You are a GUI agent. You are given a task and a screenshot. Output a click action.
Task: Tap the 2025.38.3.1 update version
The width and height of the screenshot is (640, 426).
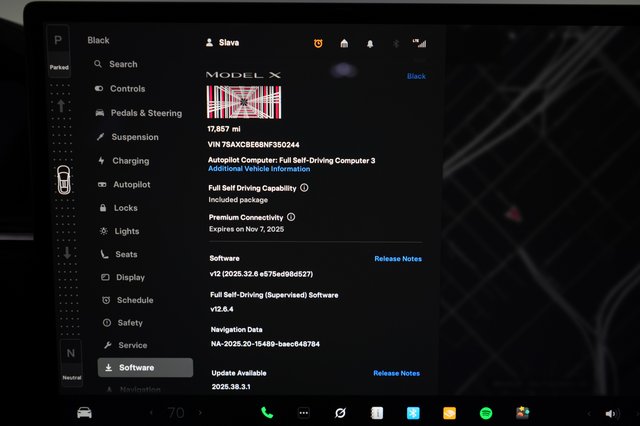231,387
